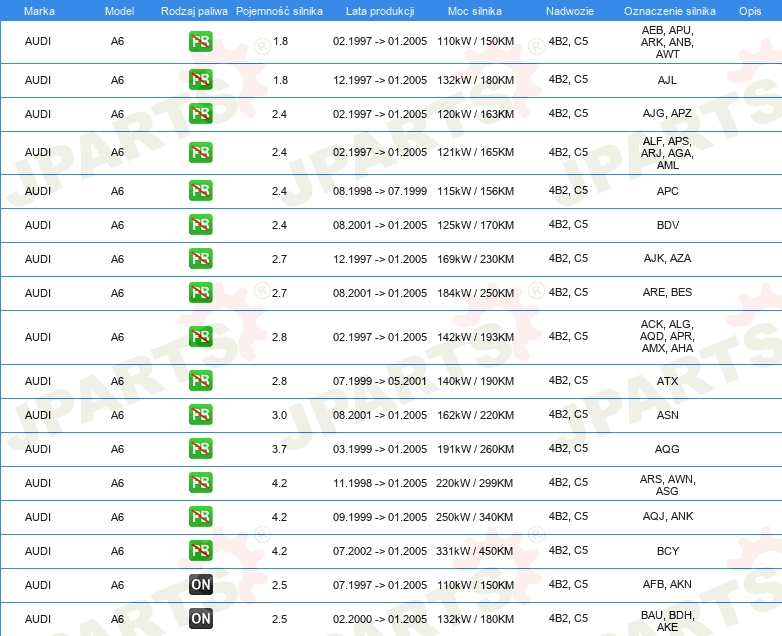Select engine codes BAU, BDH, AKE cell
The width and height of the screenshot is (782, 636).
[x=667, y=621]
